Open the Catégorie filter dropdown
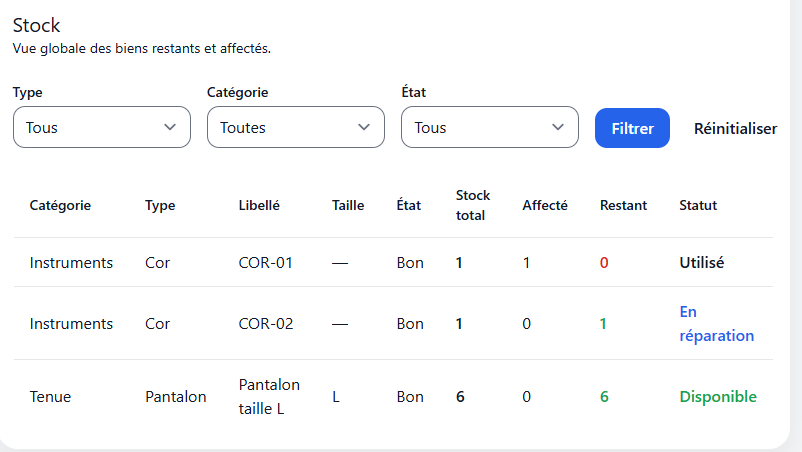The image size is (802, 452). click(x=296, y=127)
